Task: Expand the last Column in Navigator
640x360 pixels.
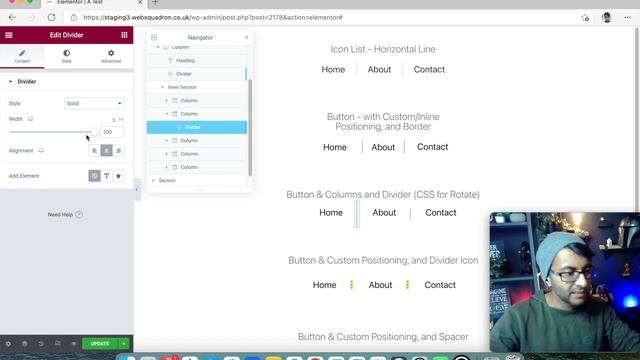Action: click(167, 167)
